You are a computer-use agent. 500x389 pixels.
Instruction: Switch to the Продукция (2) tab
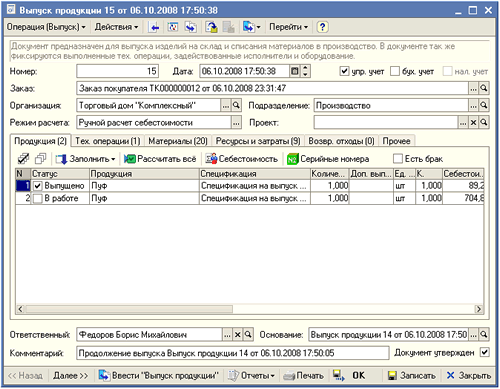40,141
